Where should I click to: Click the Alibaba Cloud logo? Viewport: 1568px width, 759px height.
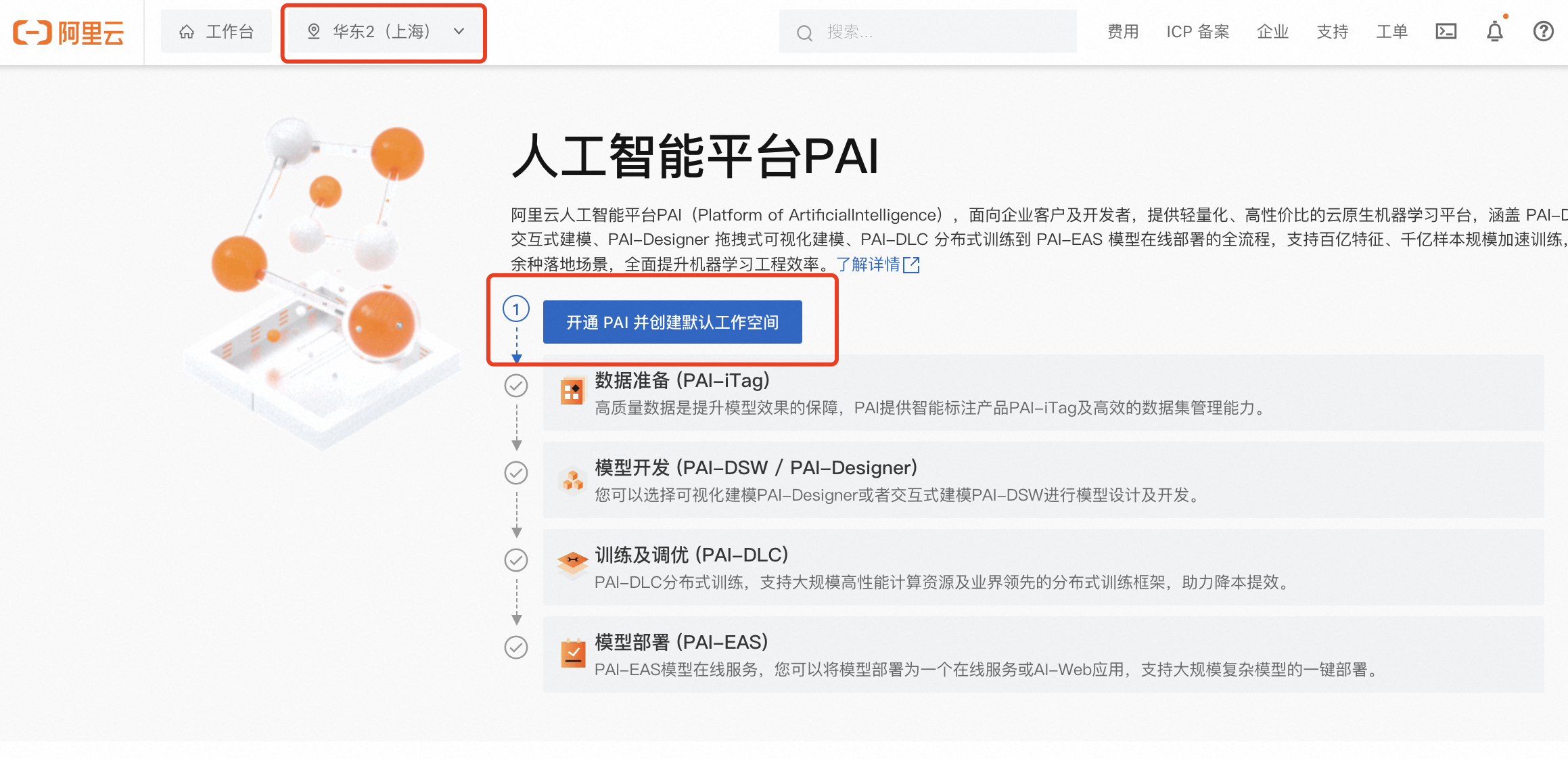tap(68, 32)
